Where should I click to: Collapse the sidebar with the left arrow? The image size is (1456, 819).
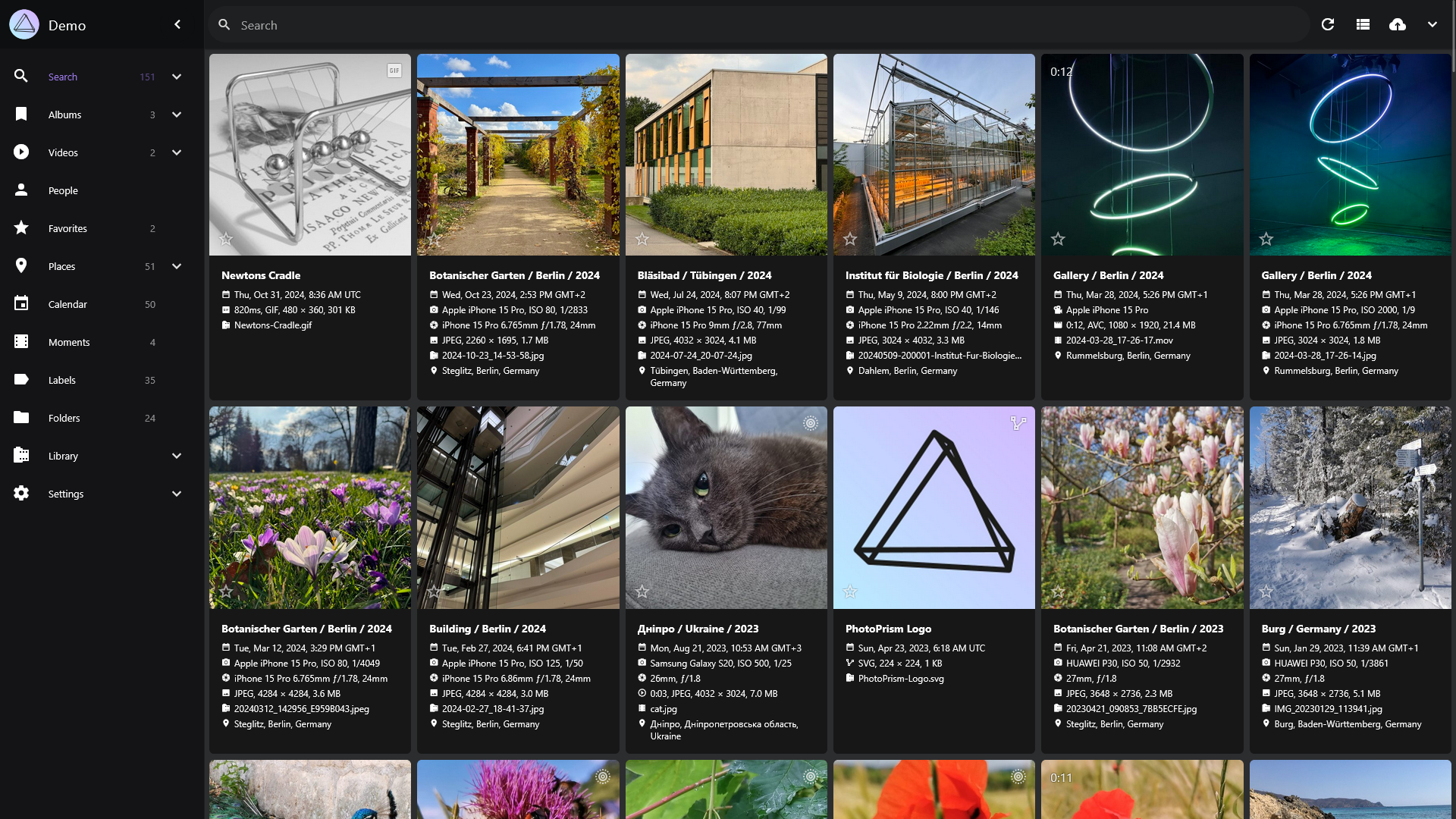[x=177, y=25]
